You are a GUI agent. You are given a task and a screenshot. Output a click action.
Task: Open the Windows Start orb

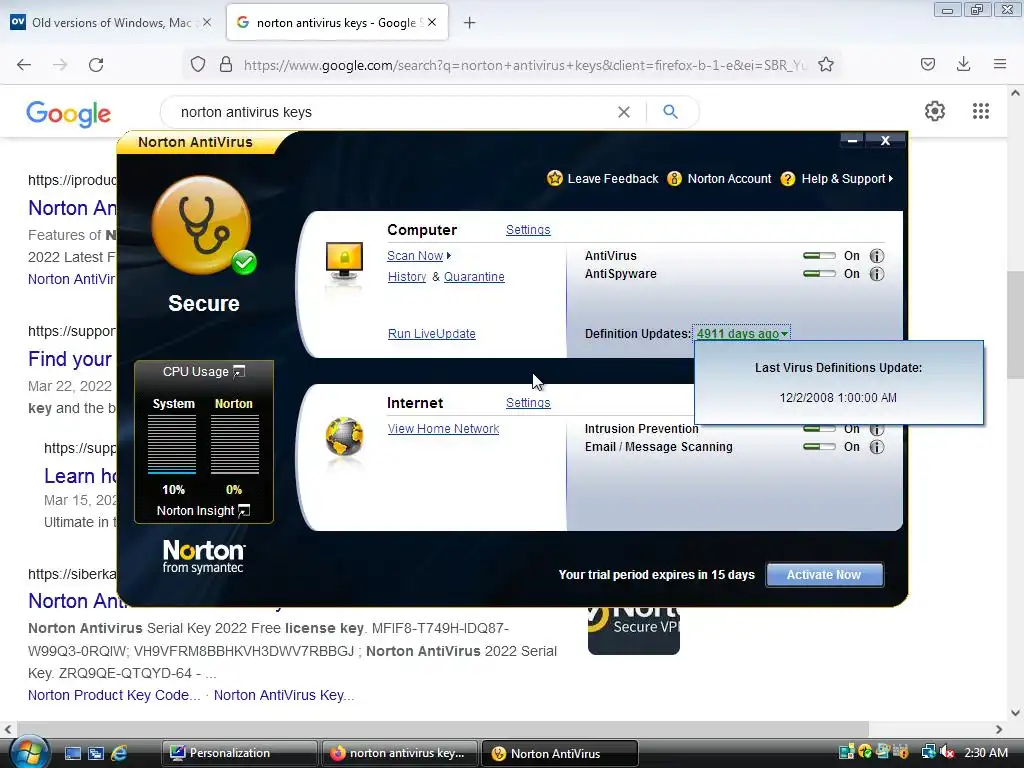tap(29, 752)
